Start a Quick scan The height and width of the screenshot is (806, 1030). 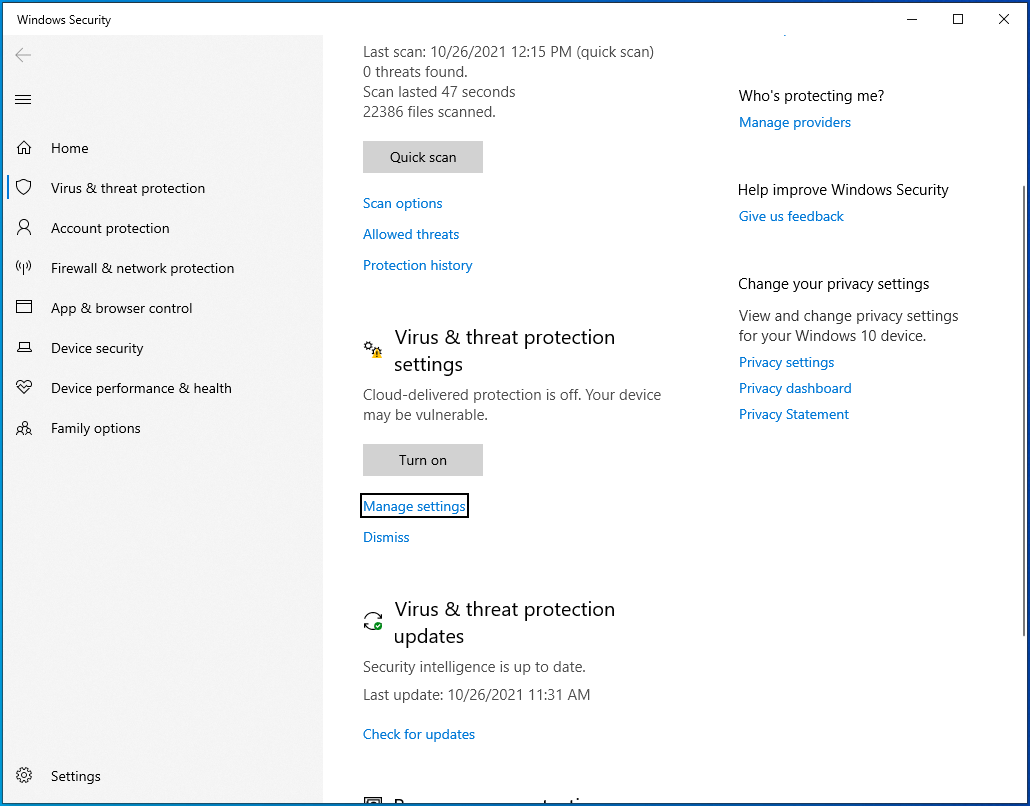(422, 157)
